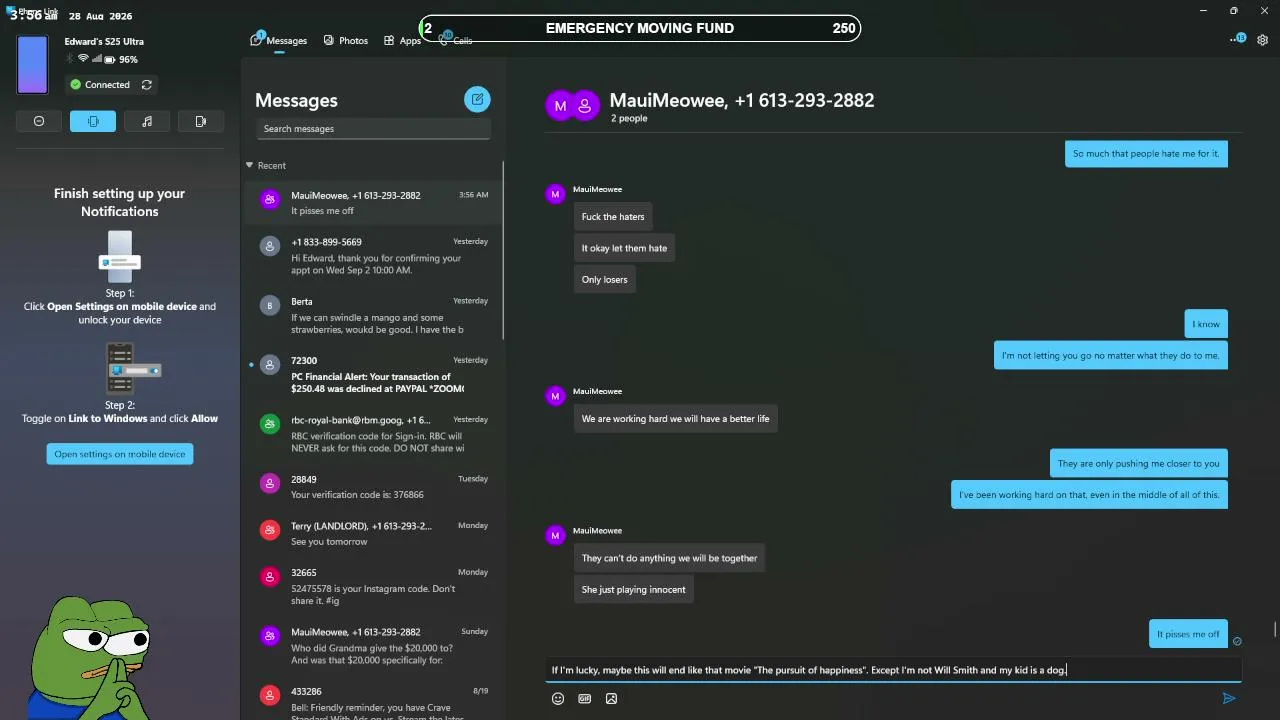Click the "It okay let them hate" message

(x=624, y=248)
